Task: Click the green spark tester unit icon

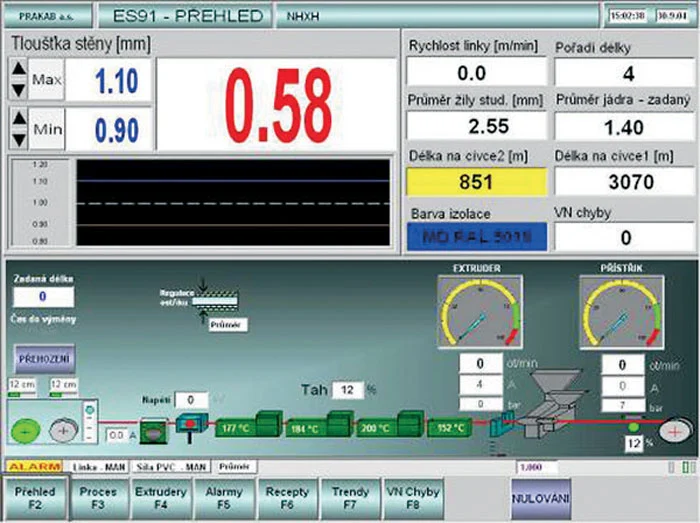Action: pyautogui.click(x=154, y=430)
